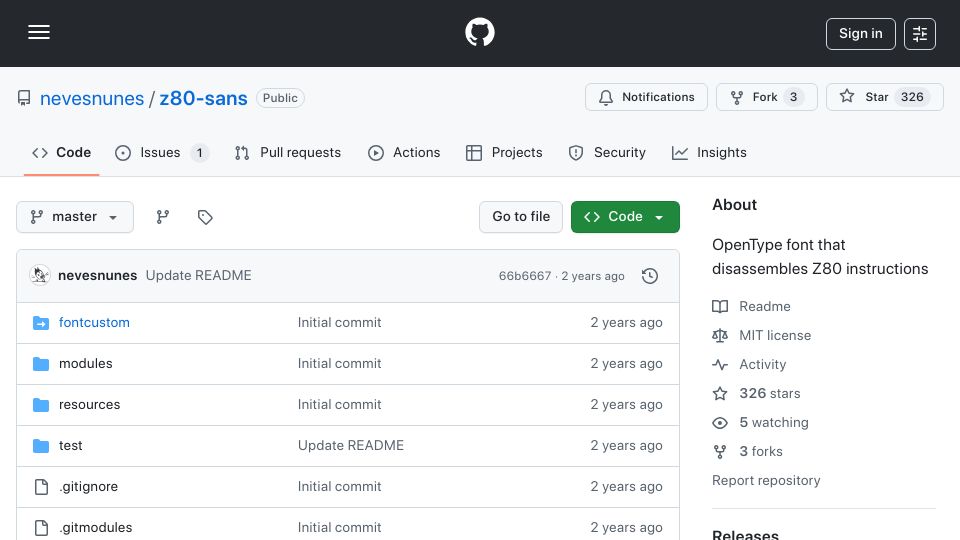Click the Go to file button

[521, 217]
